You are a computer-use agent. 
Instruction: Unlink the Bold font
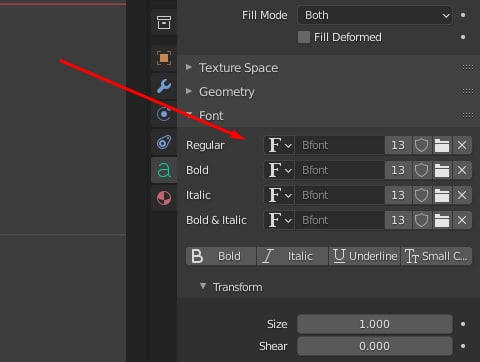[x=462, y=170]
